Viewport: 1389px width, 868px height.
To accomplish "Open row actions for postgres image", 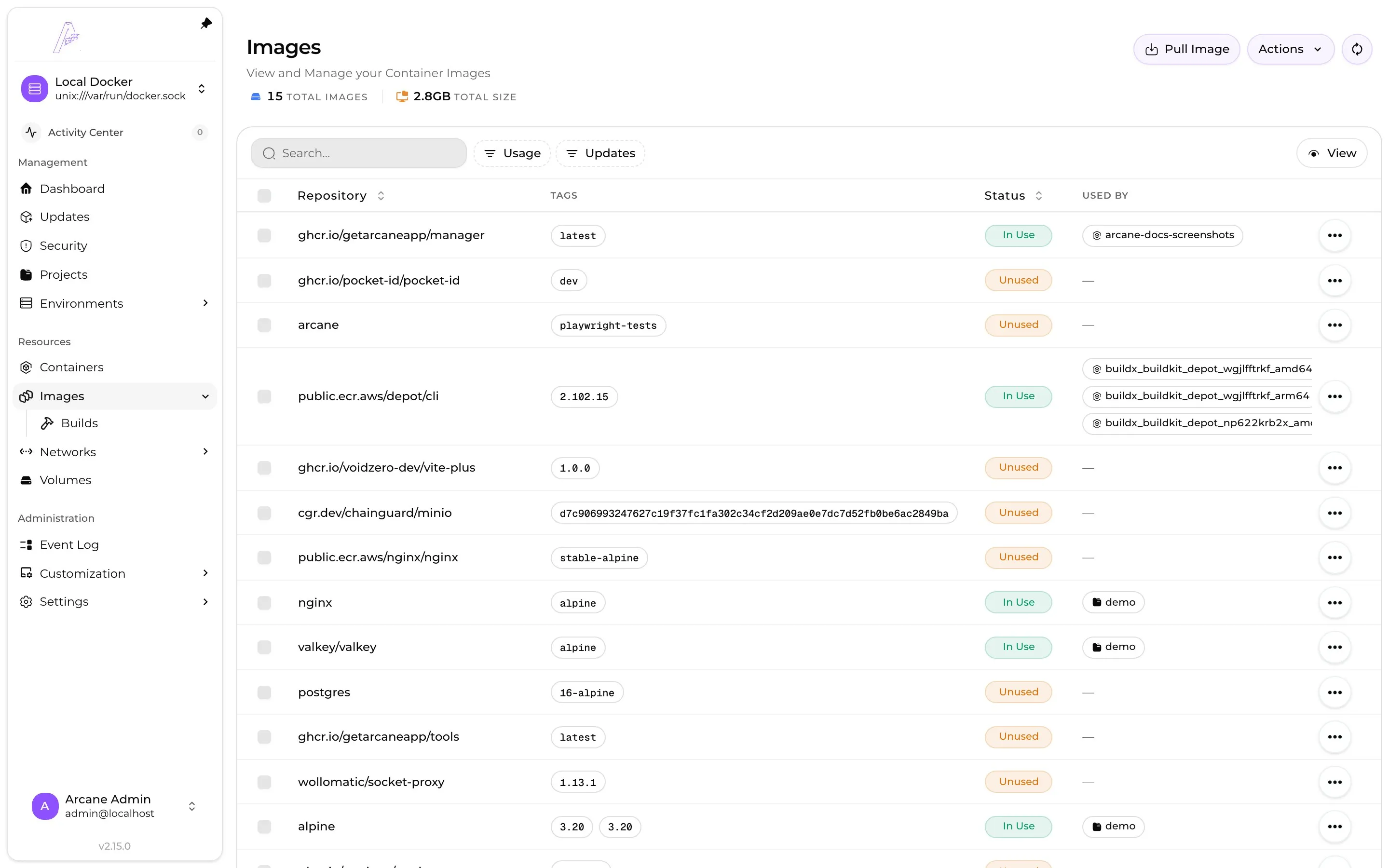I will click(1335, 692).
